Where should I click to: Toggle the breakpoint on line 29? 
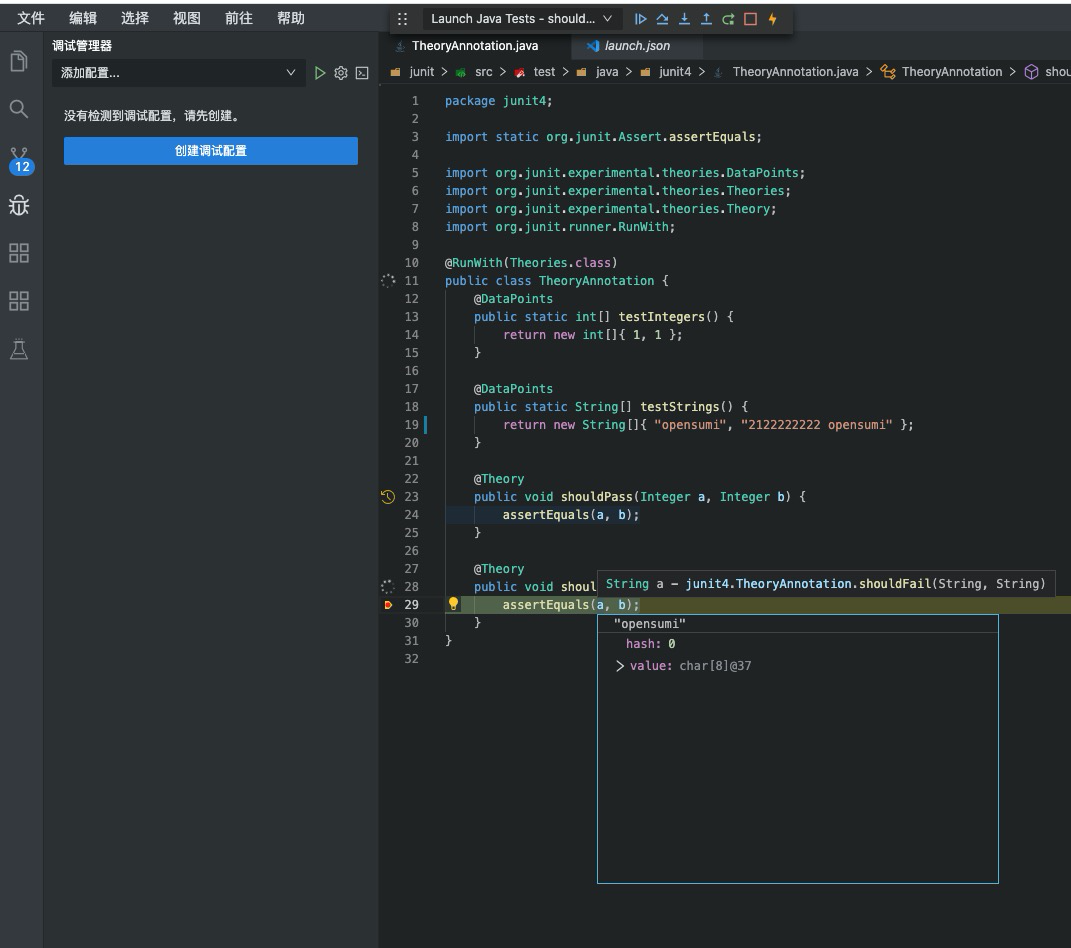[x=388, y=605]
